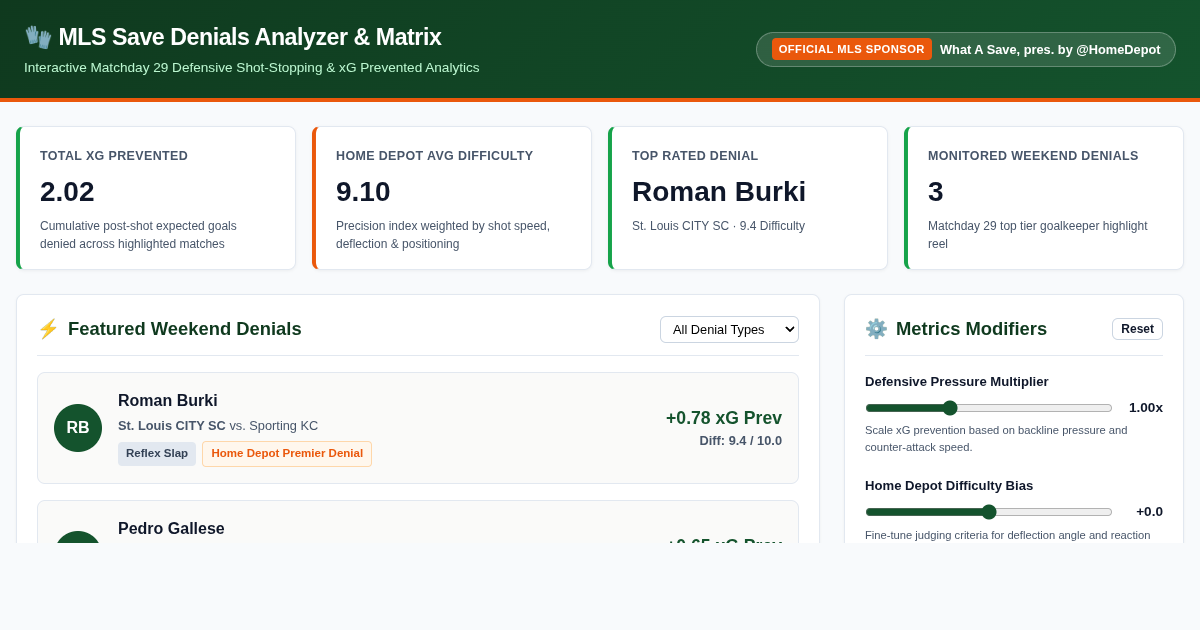Viewport: 1200px width, 630px height.
Task: Click the What A Save sponsor text
Action: [x=1050, y=49]
